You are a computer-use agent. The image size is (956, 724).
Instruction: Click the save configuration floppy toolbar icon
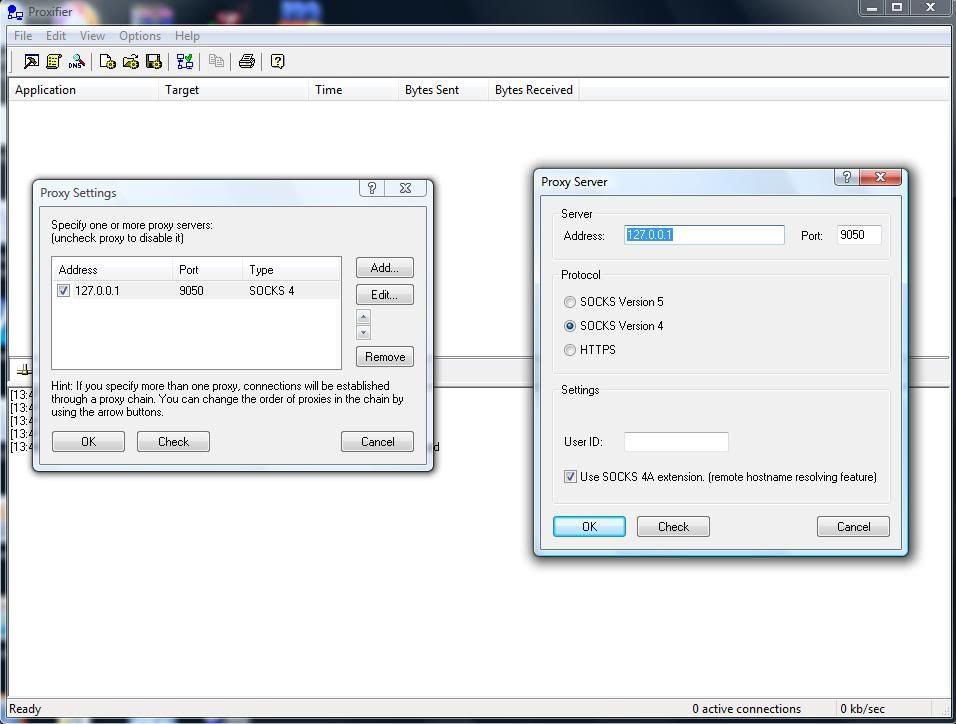tap(154, 61)
